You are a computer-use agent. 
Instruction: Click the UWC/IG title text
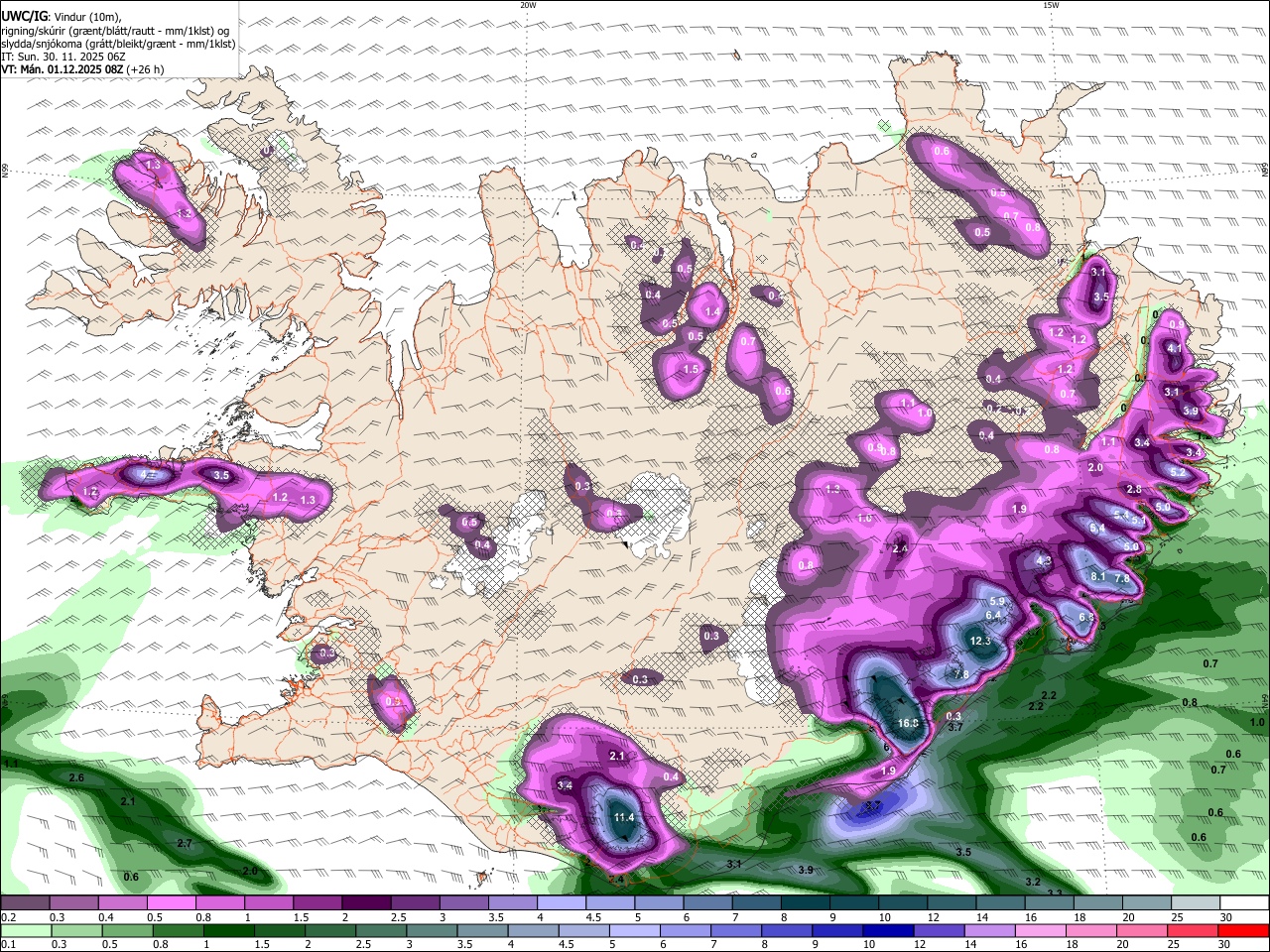[23, 17]
